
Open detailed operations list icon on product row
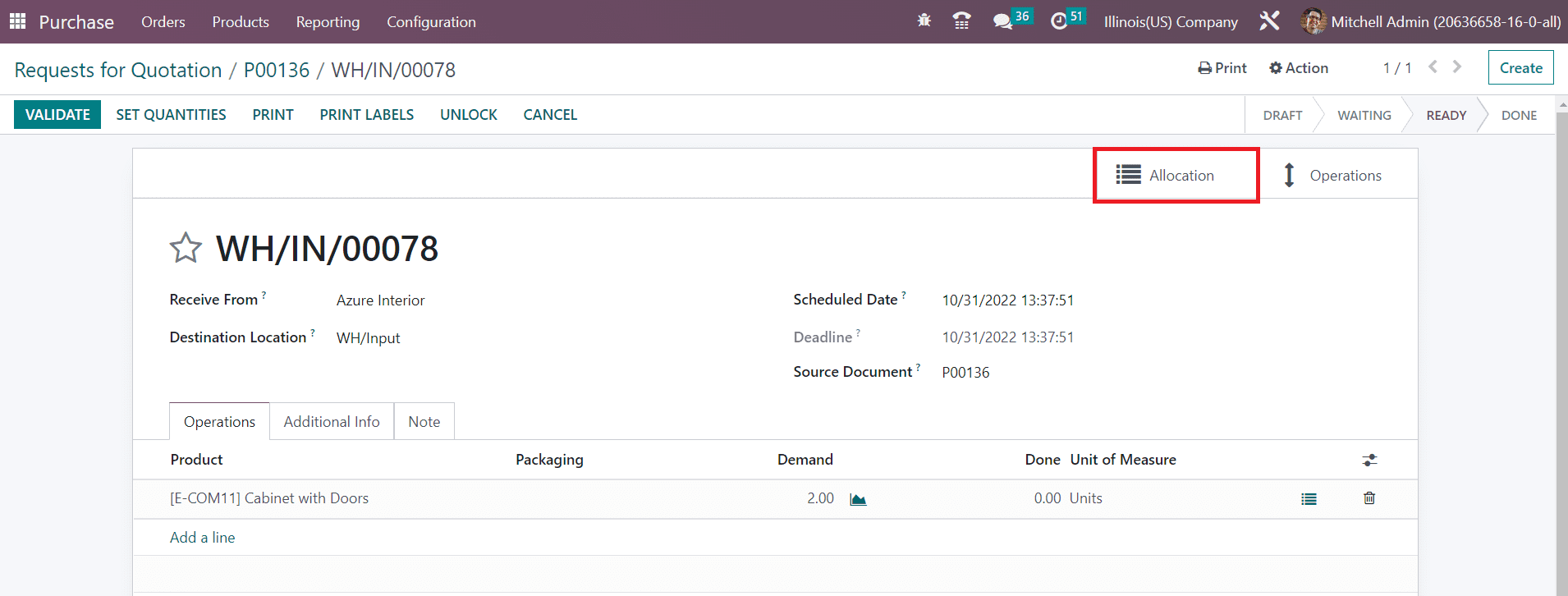click(1309, 499)
